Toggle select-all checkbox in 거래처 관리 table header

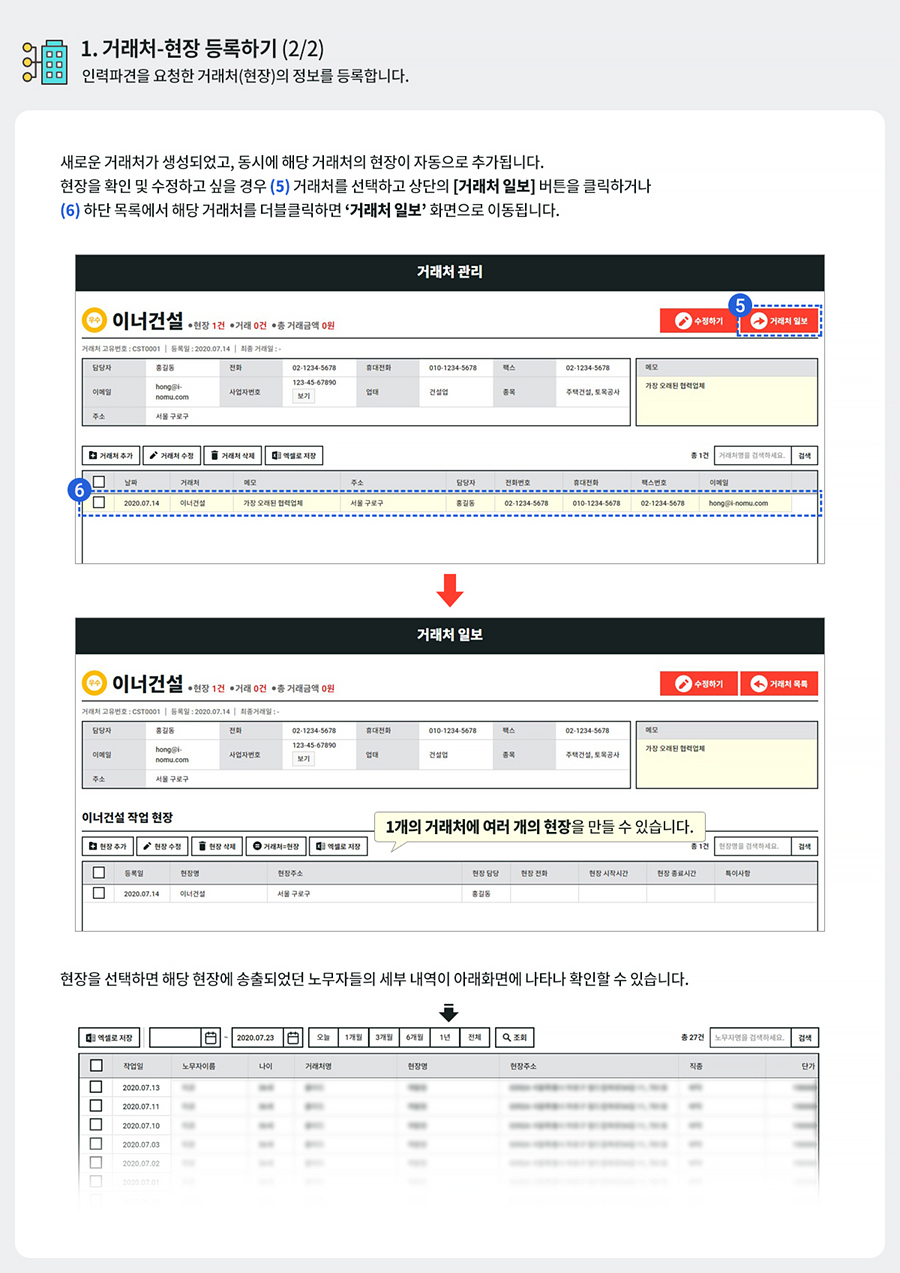coord(98,481)
